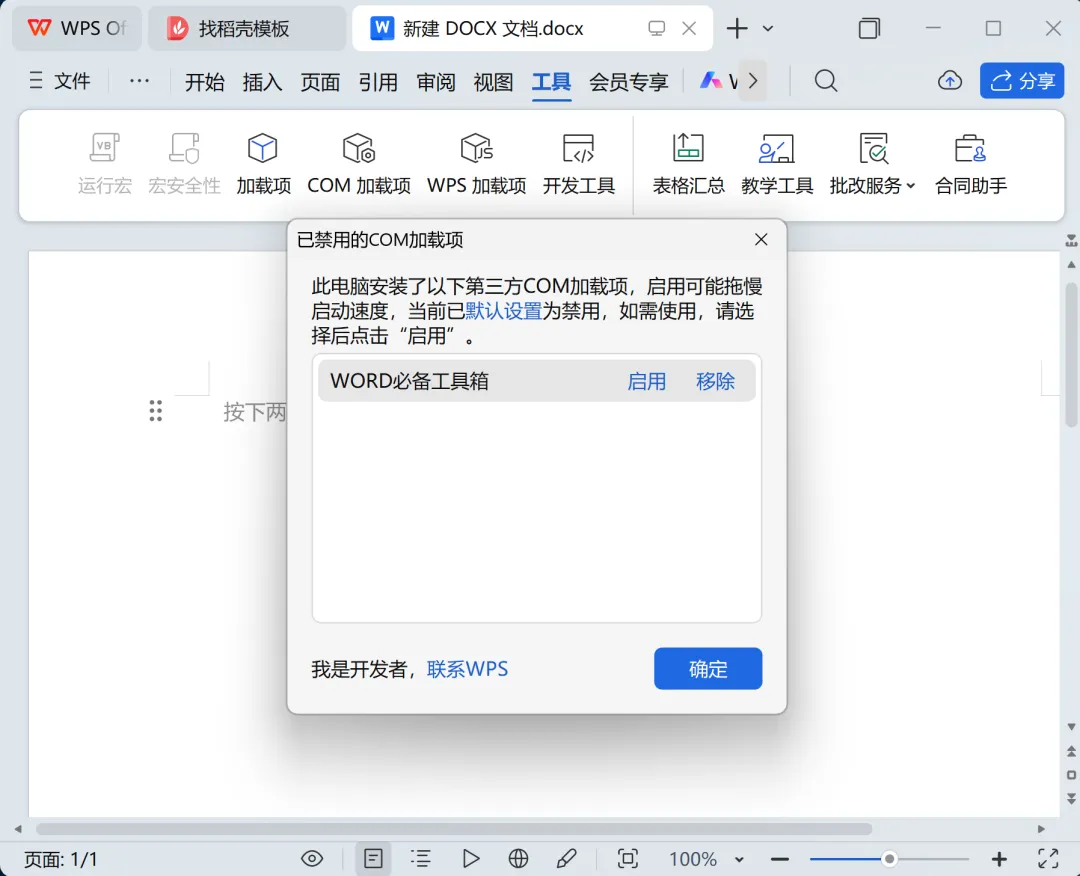
Task: Open 教学工具 in the ribbon
Action: [x=777, y=163]
